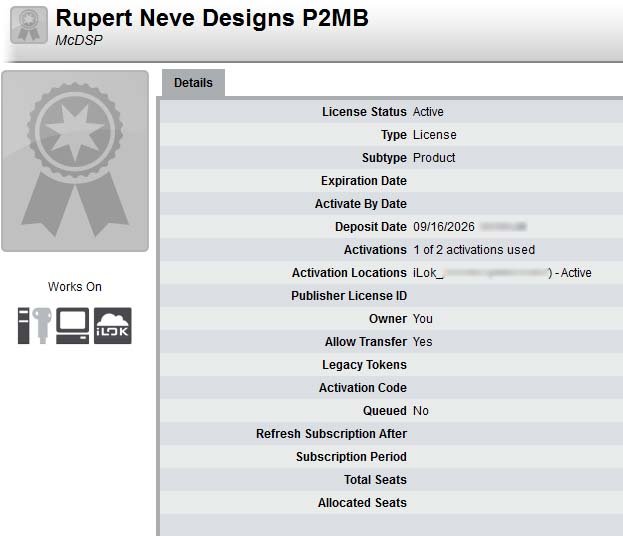Click the Total Seats label
Image resolution: width=623 pixels, height=536 pixels.
[375, 480]
